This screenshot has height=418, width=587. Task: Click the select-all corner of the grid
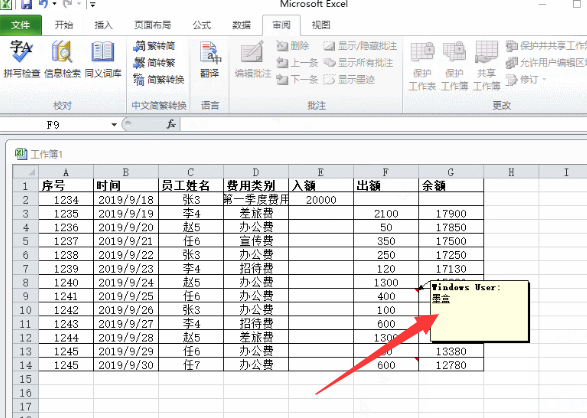pos(26,172)
